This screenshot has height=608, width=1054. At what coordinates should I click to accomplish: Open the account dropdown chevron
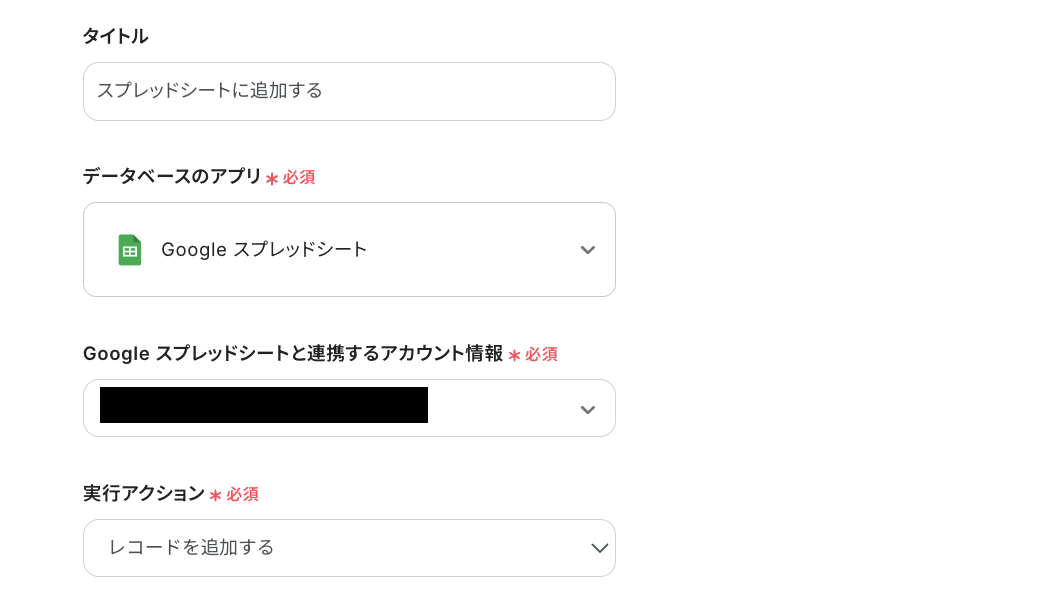[x=588, y=409]
